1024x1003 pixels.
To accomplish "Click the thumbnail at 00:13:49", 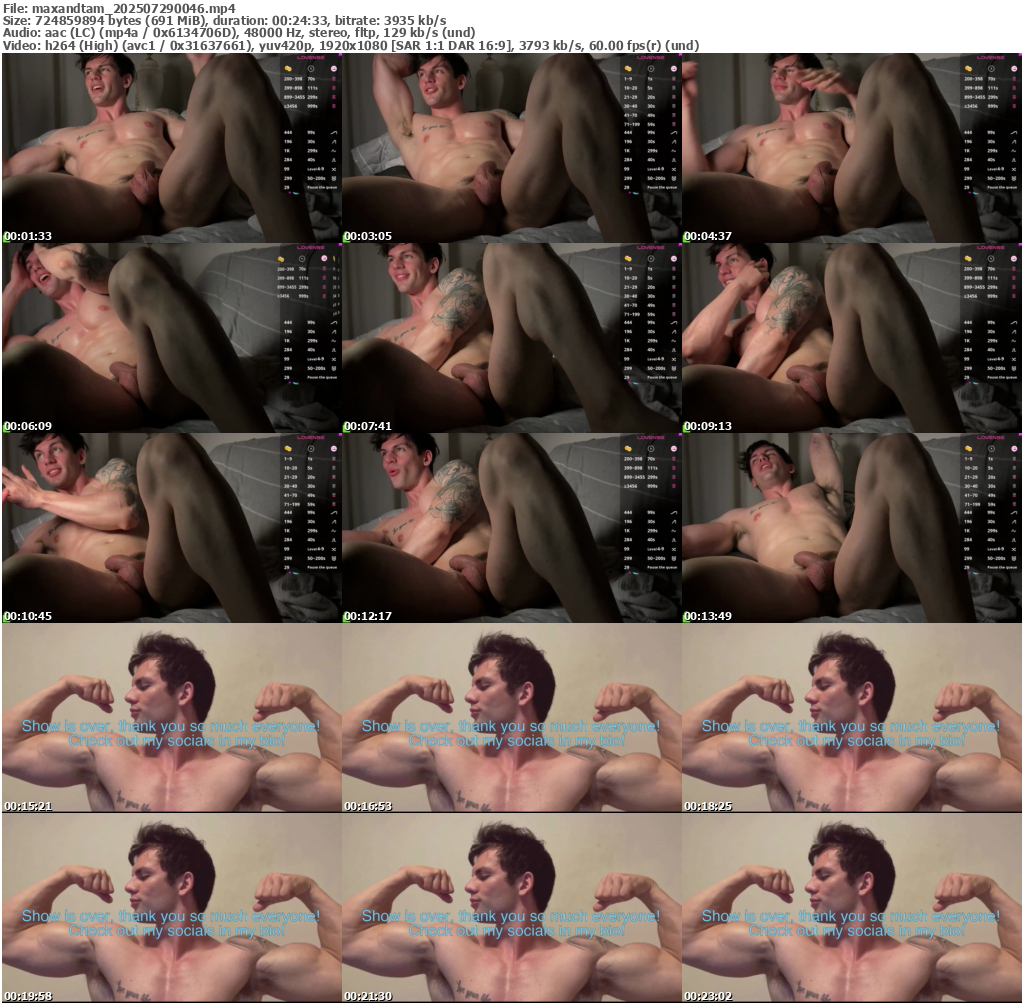I will pos(851,527).
